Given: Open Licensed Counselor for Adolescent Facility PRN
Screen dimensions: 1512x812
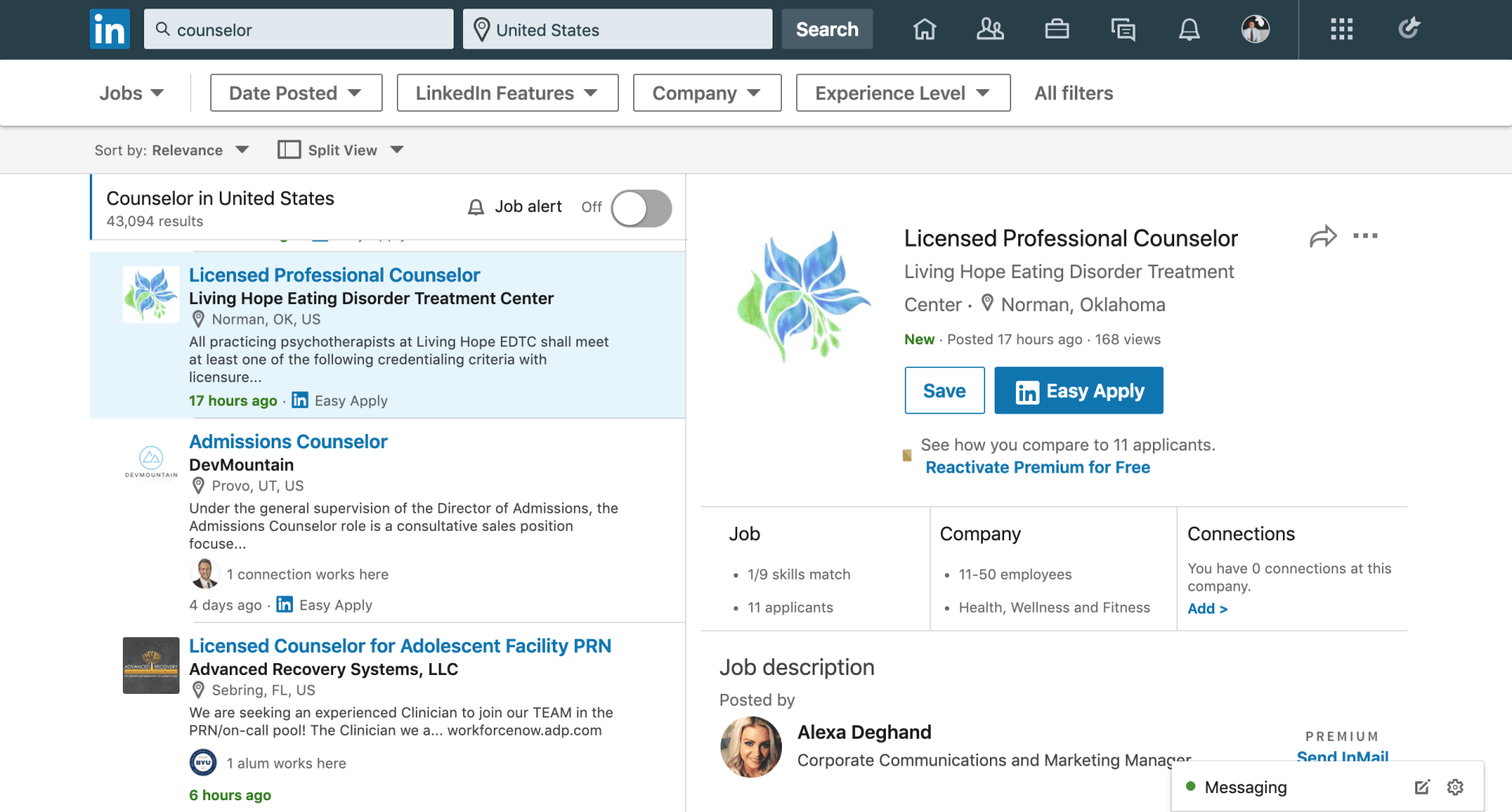Looking at the screenshot, I should (400, 646).
